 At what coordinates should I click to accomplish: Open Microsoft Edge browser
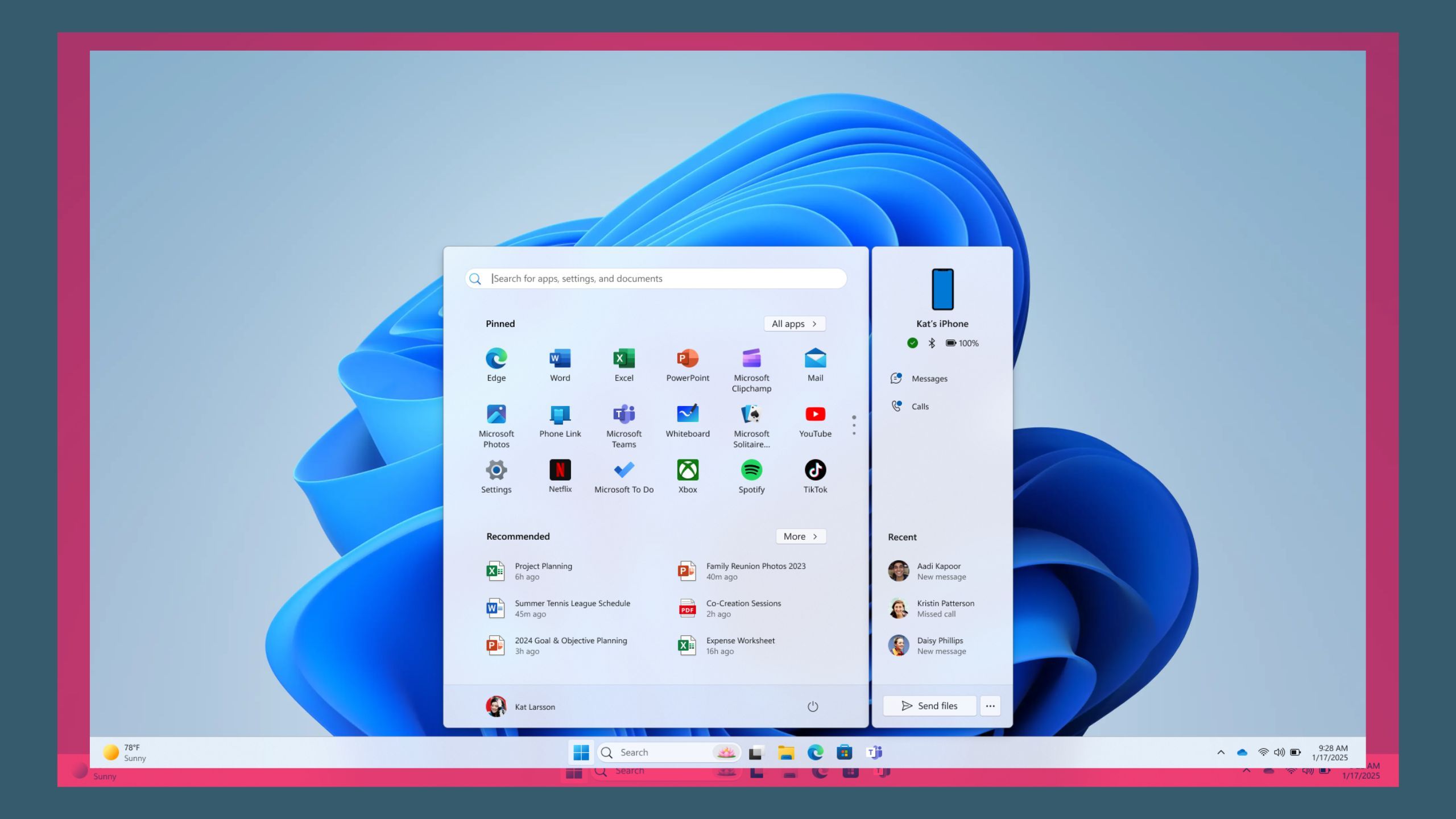pyautogui.click(x=496, y=358)
